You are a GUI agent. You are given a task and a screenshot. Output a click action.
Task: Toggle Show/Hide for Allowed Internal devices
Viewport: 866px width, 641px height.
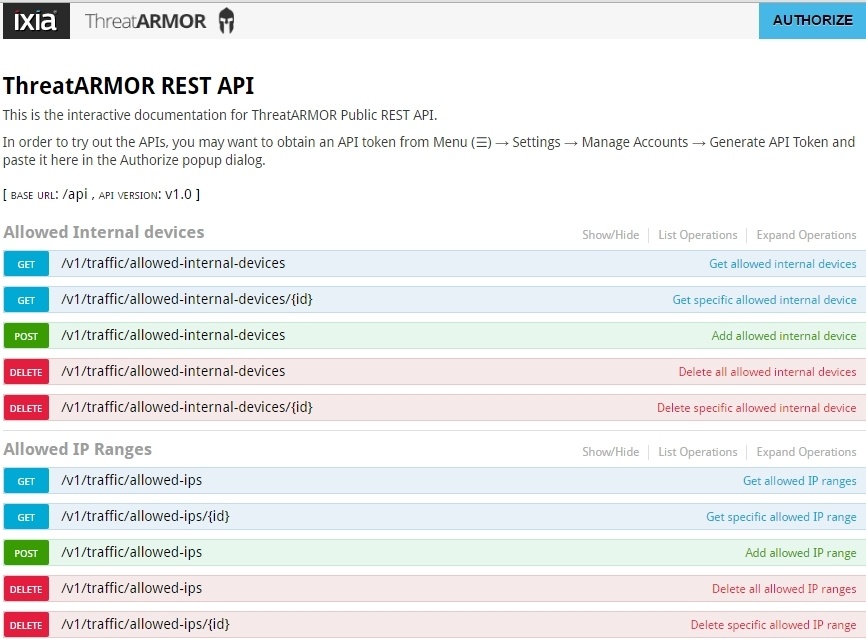point(610,235)
